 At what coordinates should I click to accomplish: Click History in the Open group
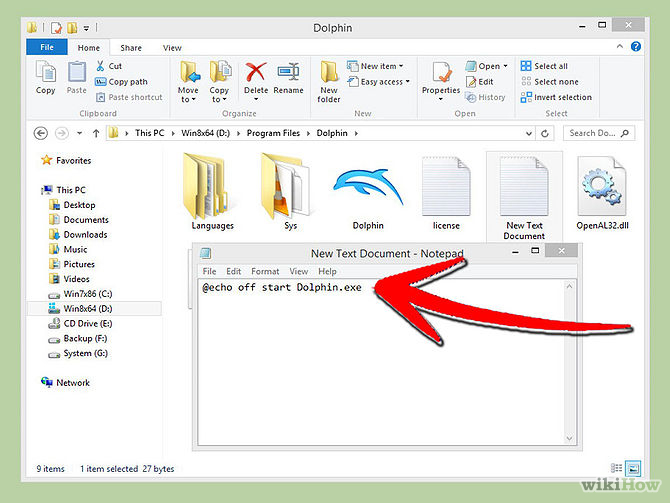coord(485,97)
